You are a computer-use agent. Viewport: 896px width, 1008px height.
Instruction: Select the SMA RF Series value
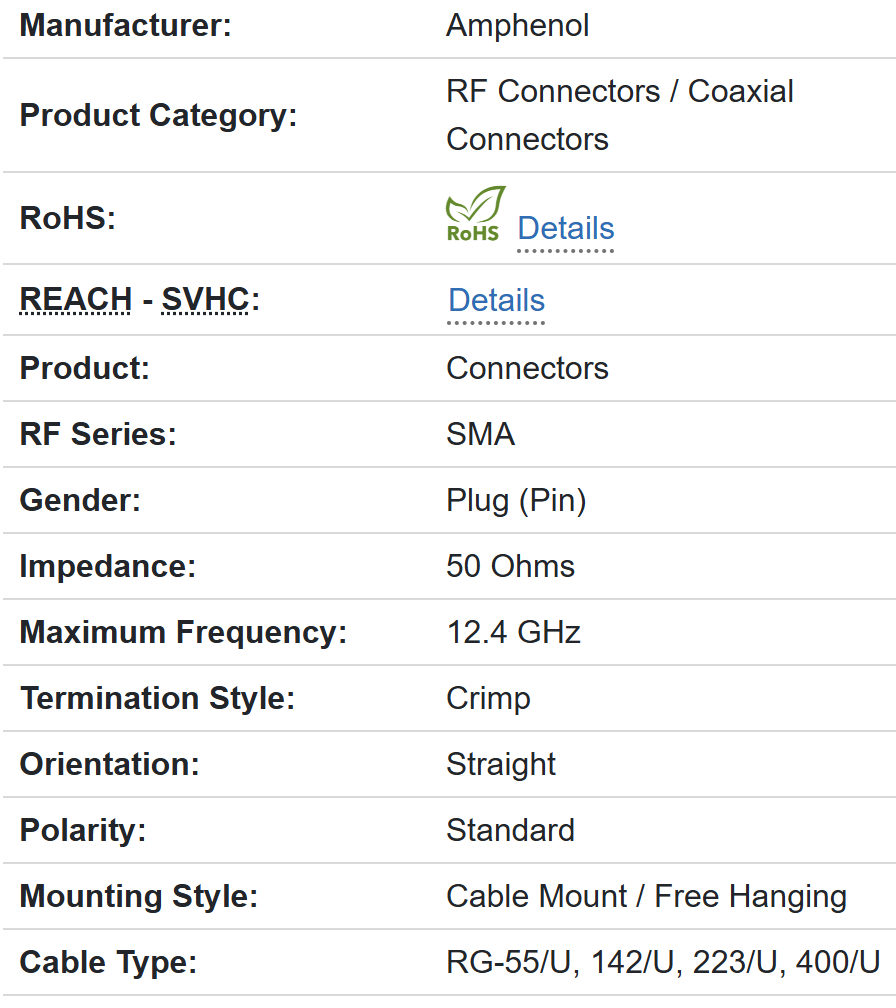[481, 434]
